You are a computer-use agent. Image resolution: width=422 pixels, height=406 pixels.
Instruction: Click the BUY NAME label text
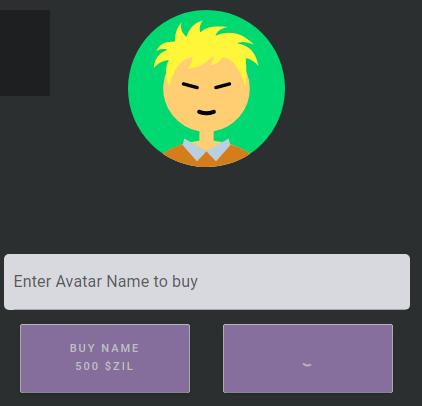(104, 348)
